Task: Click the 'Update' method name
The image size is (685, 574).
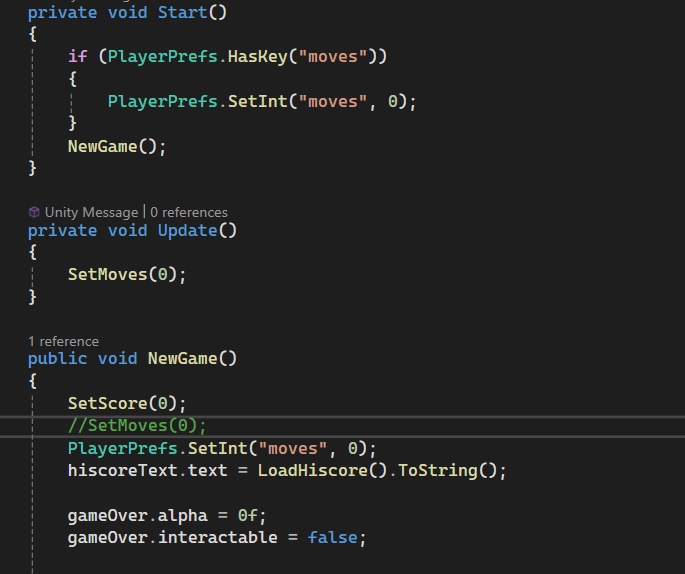Action: click(x=187, y=230)
